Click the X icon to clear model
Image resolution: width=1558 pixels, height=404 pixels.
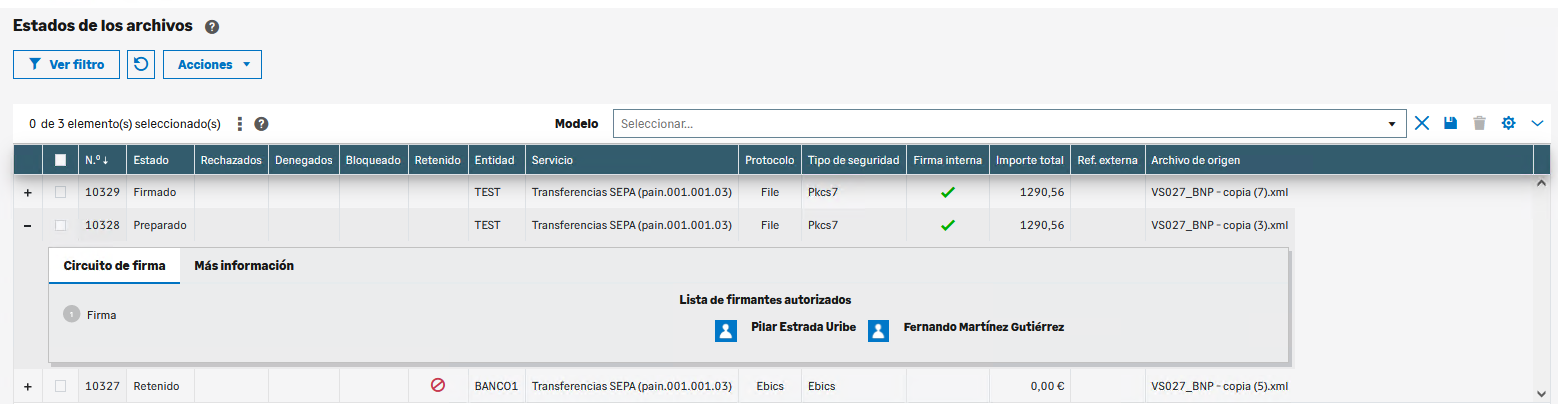[1422, 123]
